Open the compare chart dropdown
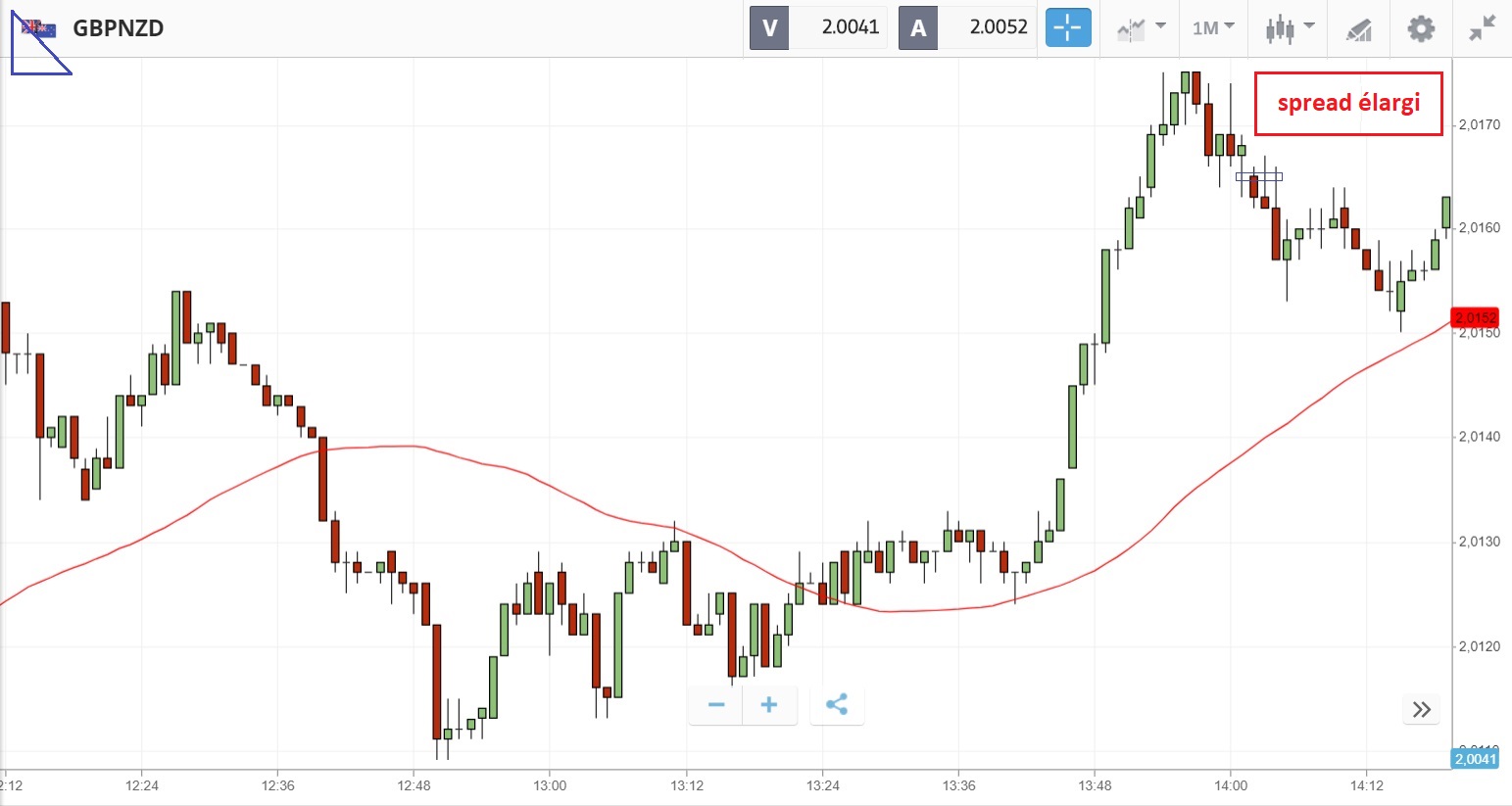 tap(1141, 27)
